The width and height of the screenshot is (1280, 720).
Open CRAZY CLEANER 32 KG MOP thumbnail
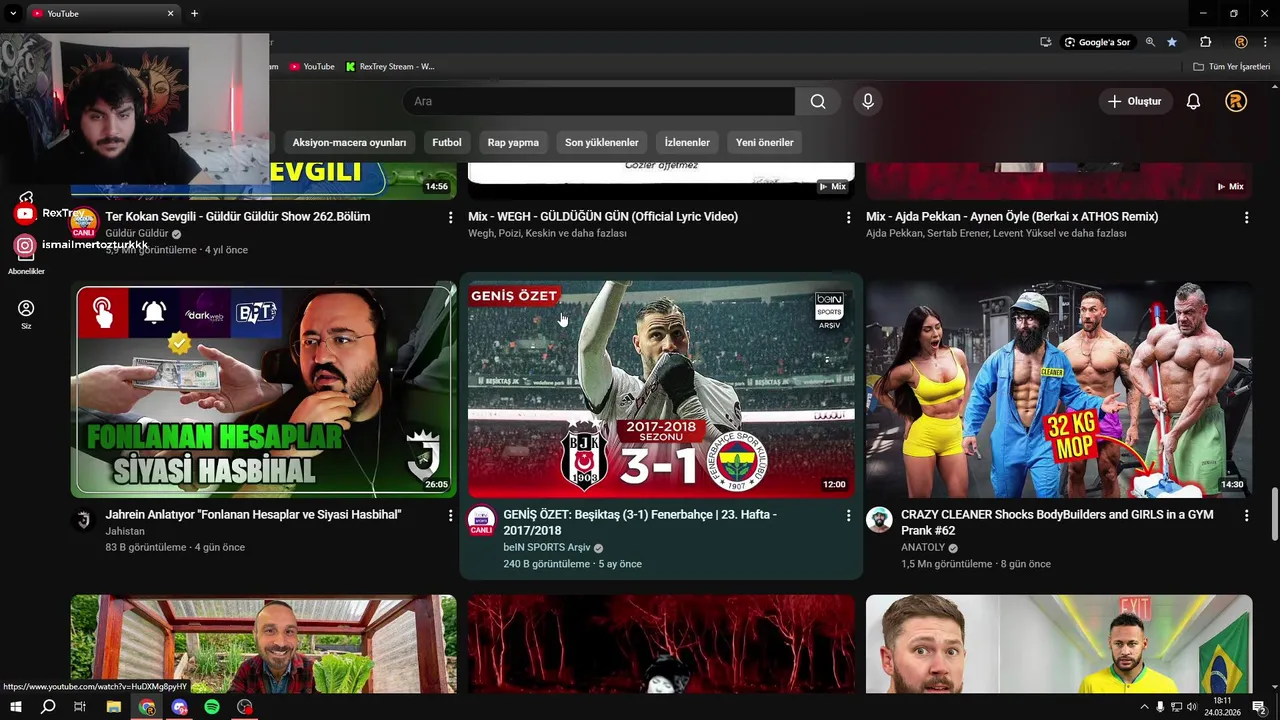[1059, 390]
